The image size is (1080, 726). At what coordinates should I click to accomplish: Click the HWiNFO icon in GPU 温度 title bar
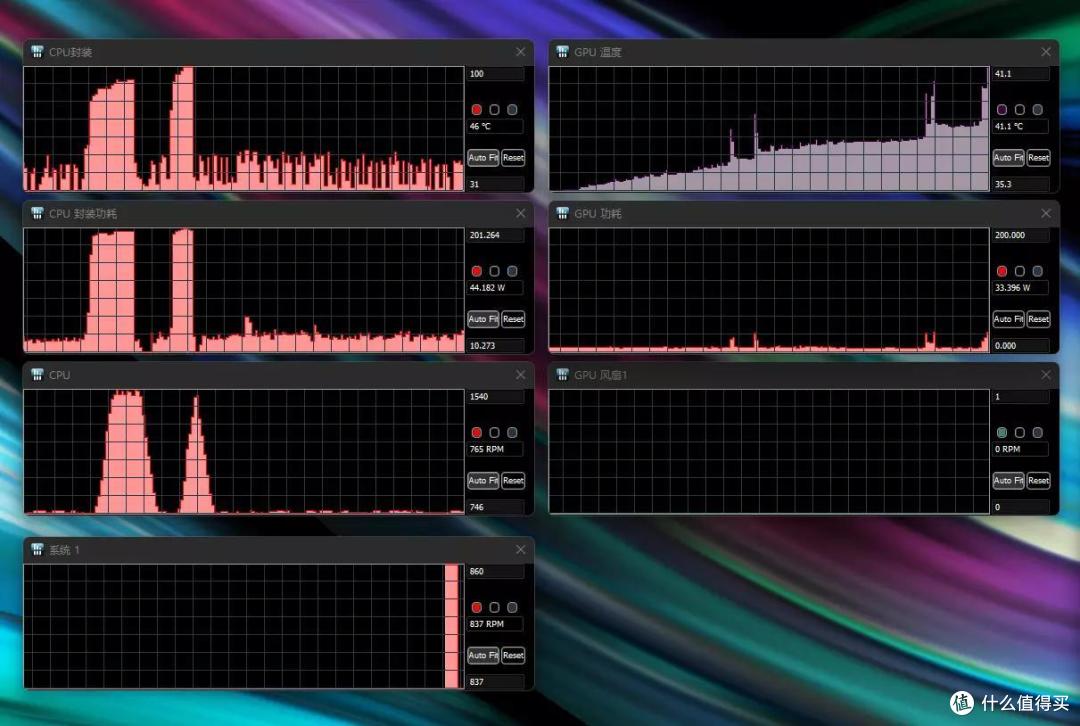tap(562, 52)
